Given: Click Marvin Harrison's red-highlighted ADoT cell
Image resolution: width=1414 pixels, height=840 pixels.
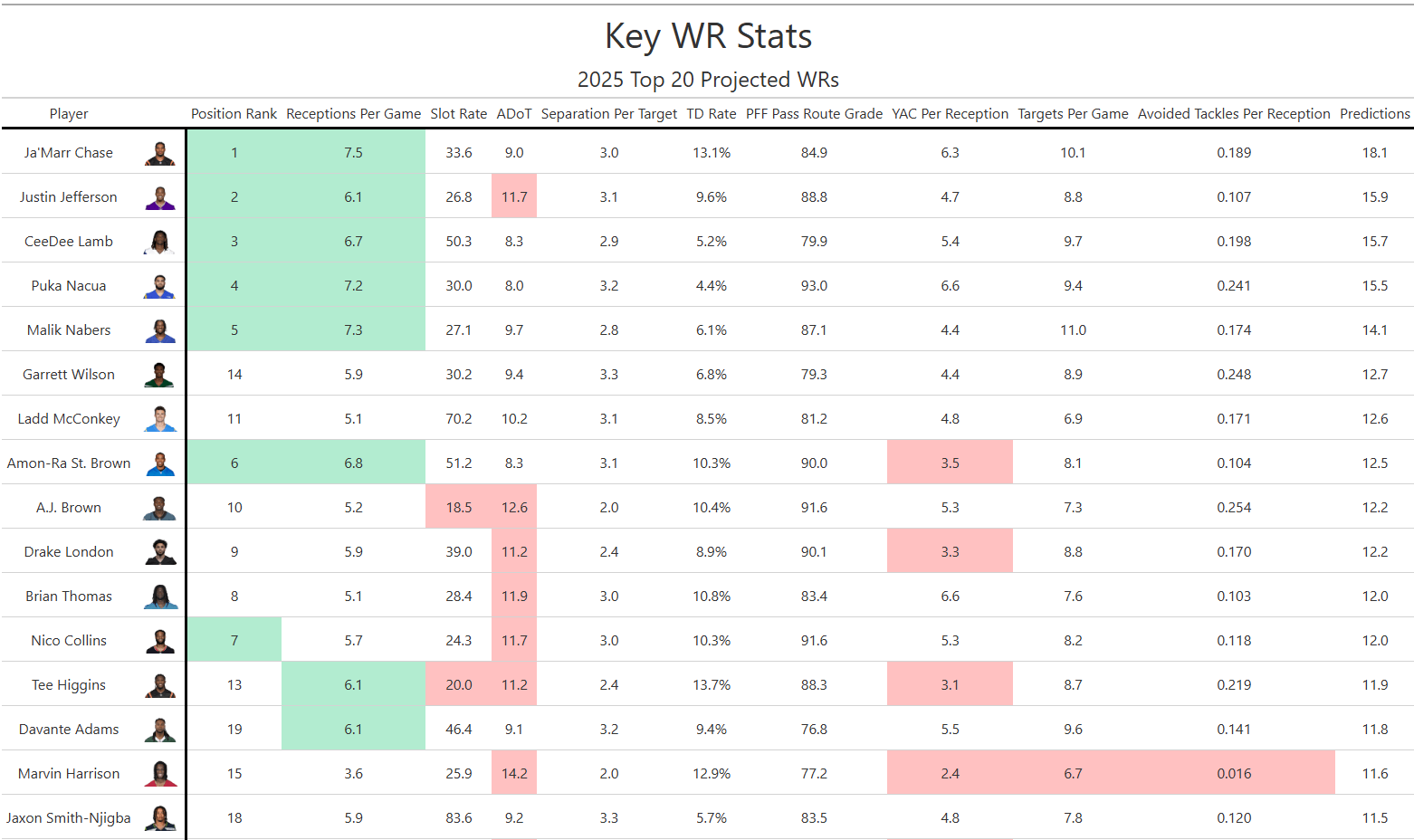Looking at the screenshot, I should 514,774.
